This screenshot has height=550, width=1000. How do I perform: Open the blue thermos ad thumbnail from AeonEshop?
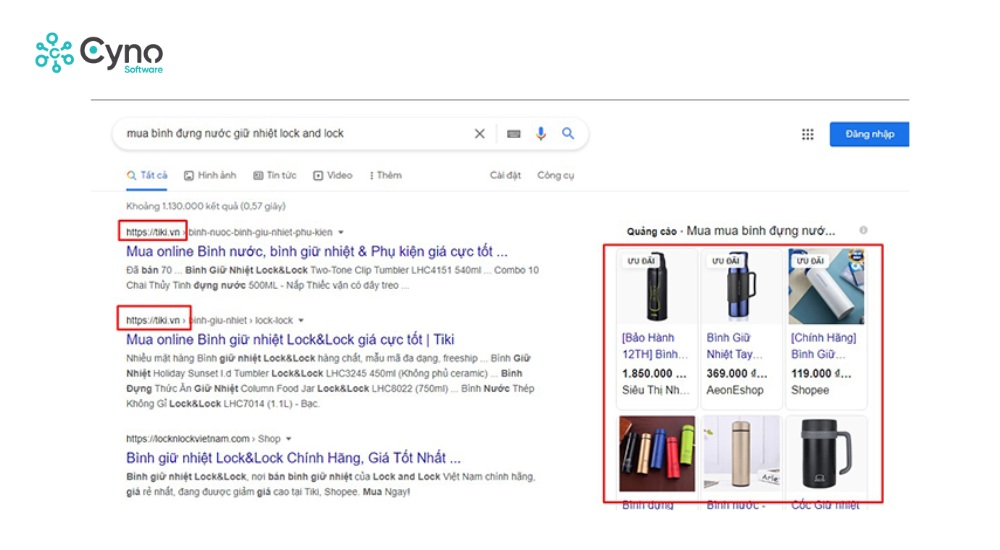click(x=741, y=286)
